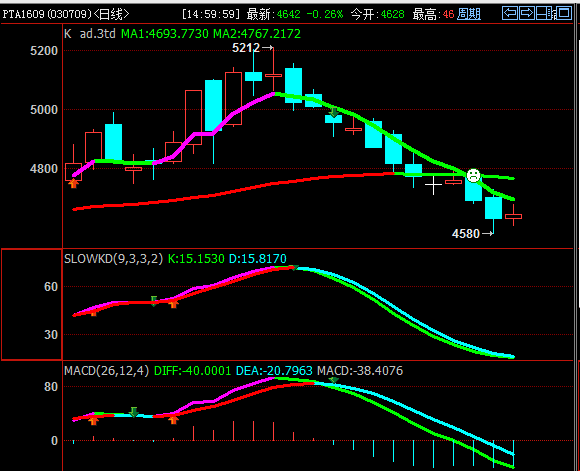580x471 pixels.
Task: Click the MA2:4767.2172 moving average label
Action: point(257,34)
